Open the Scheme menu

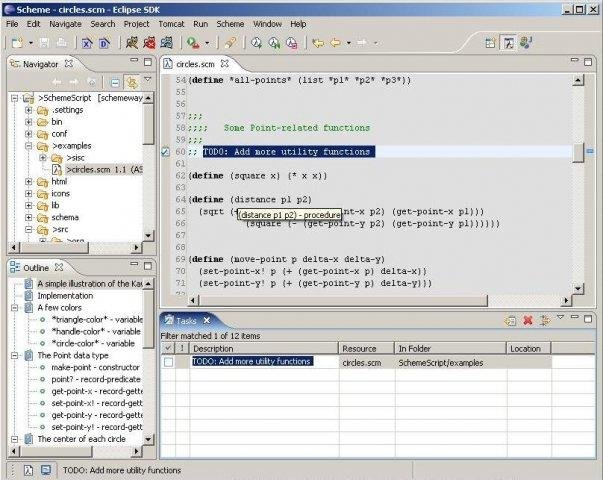tap(230, 24)
